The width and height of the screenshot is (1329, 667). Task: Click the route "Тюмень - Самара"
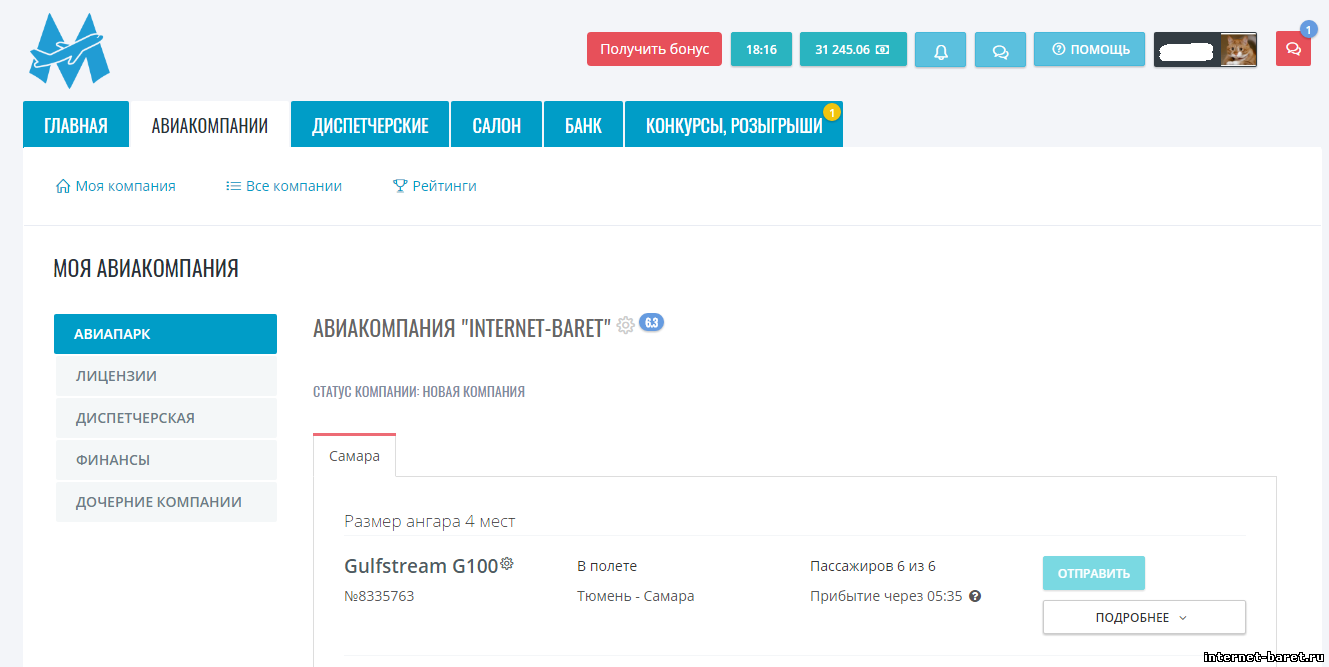click(636, 596)
